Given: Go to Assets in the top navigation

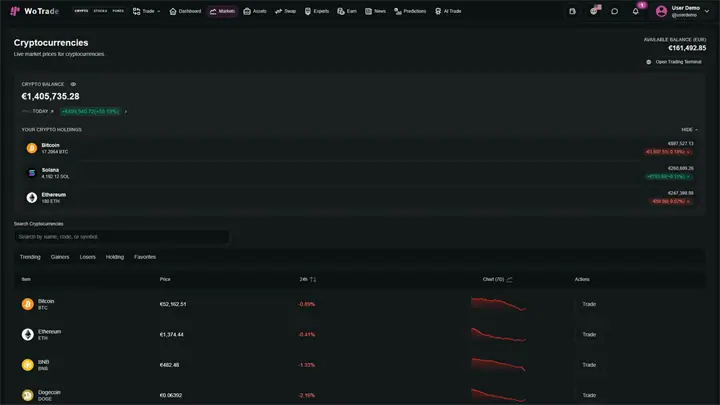Looking at the screenshot, I should pos(255,11).
